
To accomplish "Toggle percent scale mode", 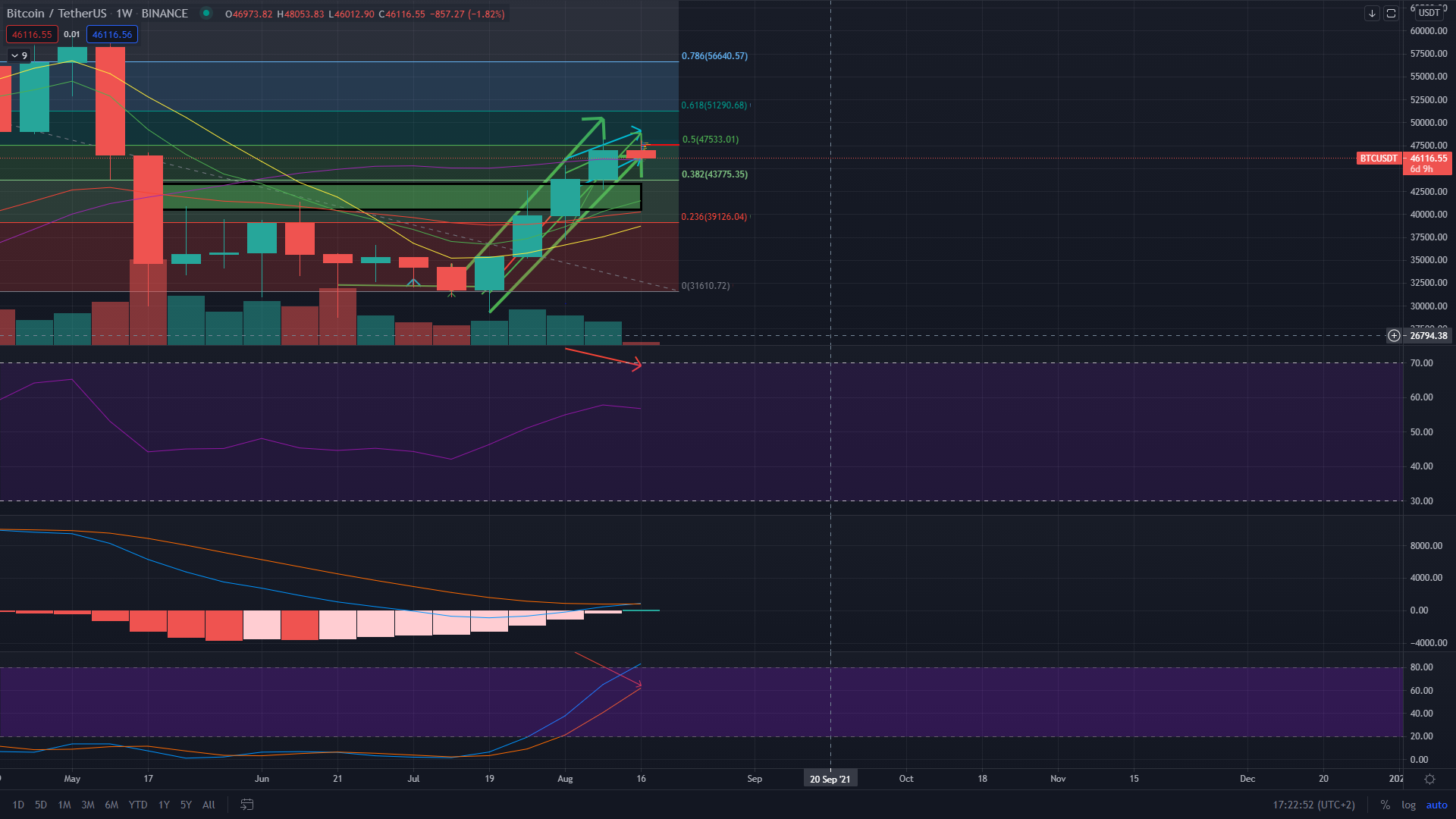I will coord(1385,805).
